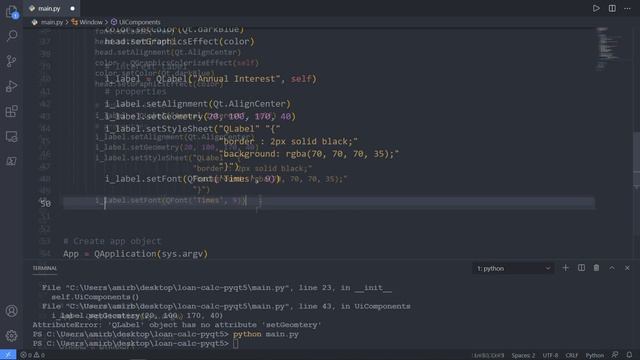Click the 'python main.py' terminal command

click(x=266, y=334)
